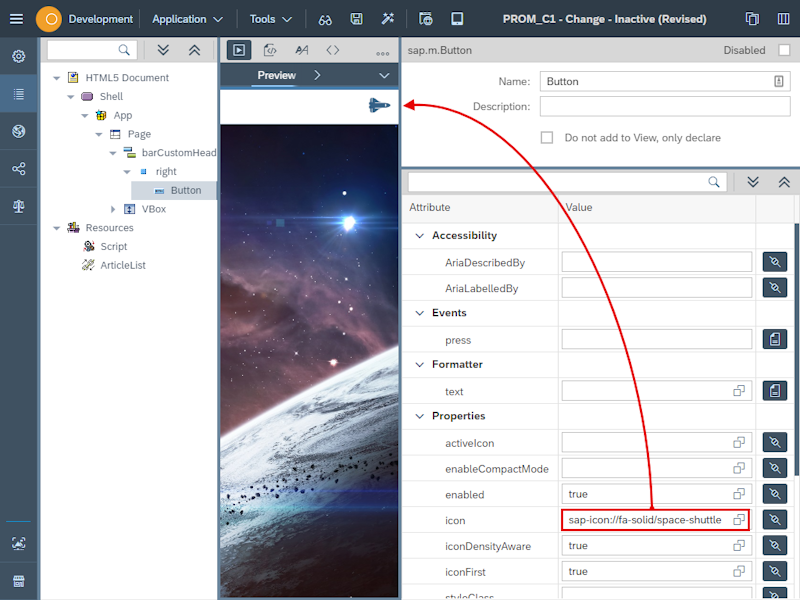This screenshot has height=600, width=800.
Task: Toggle the binding icon beside the press event
Action: point(775,339)
